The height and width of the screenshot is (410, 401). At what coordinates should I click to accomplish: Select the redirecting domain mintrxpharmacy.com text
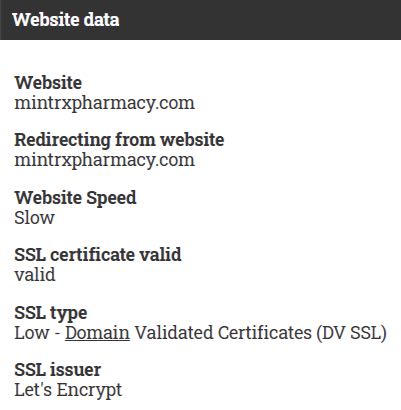(104, 160)
